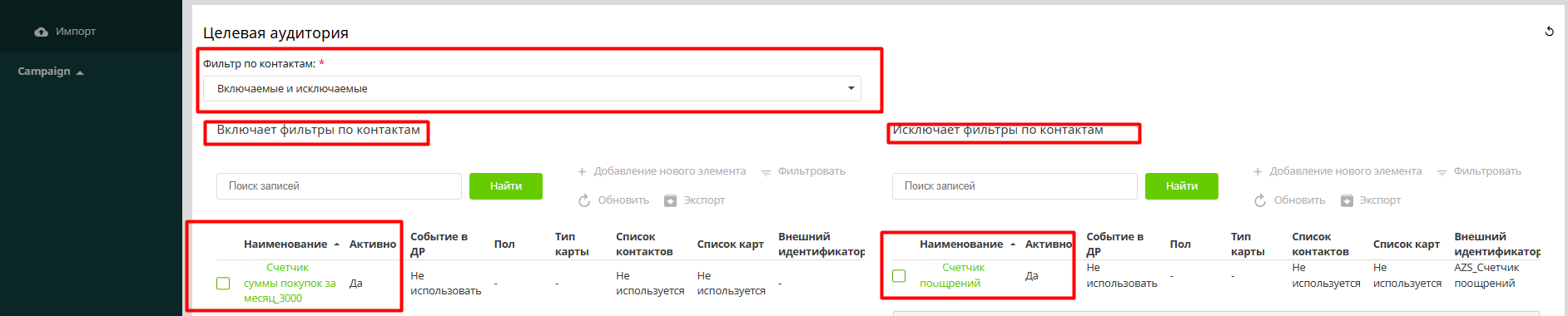Click the Найти button in the exclude filters panel

click(x=1182, y=186)
